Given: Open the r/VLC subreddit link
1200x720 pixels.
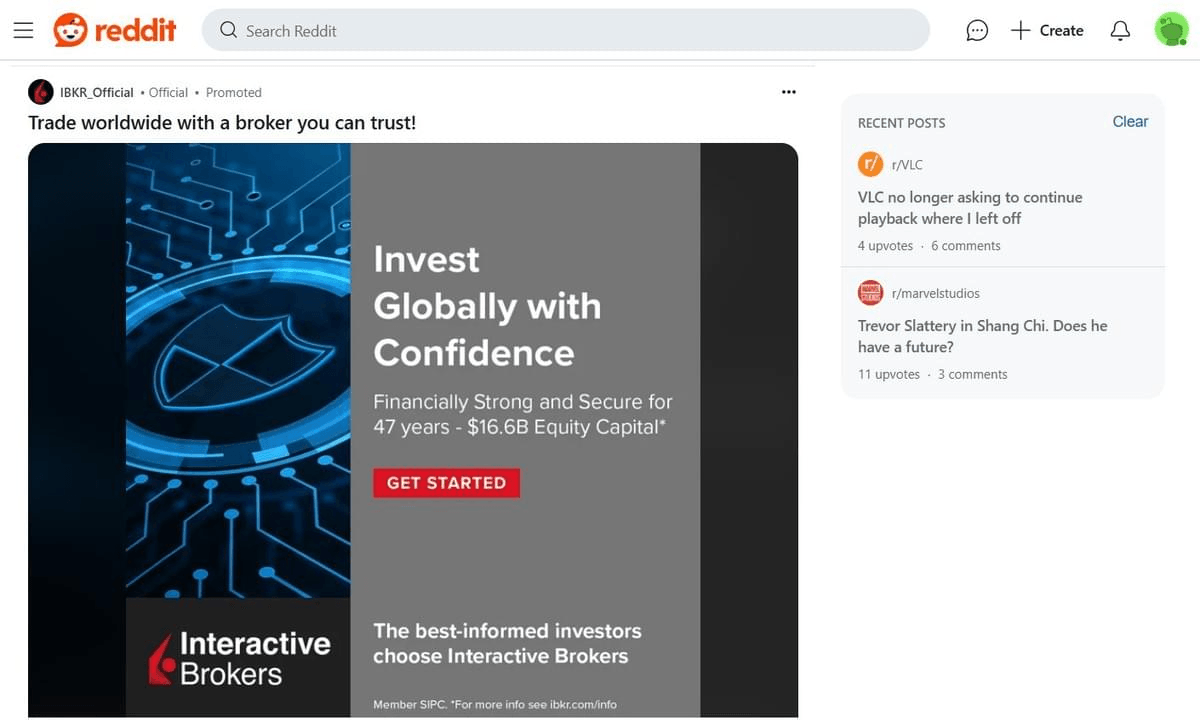Looking at the screenshot, I should pyautogui.click(x=907, y=165).
